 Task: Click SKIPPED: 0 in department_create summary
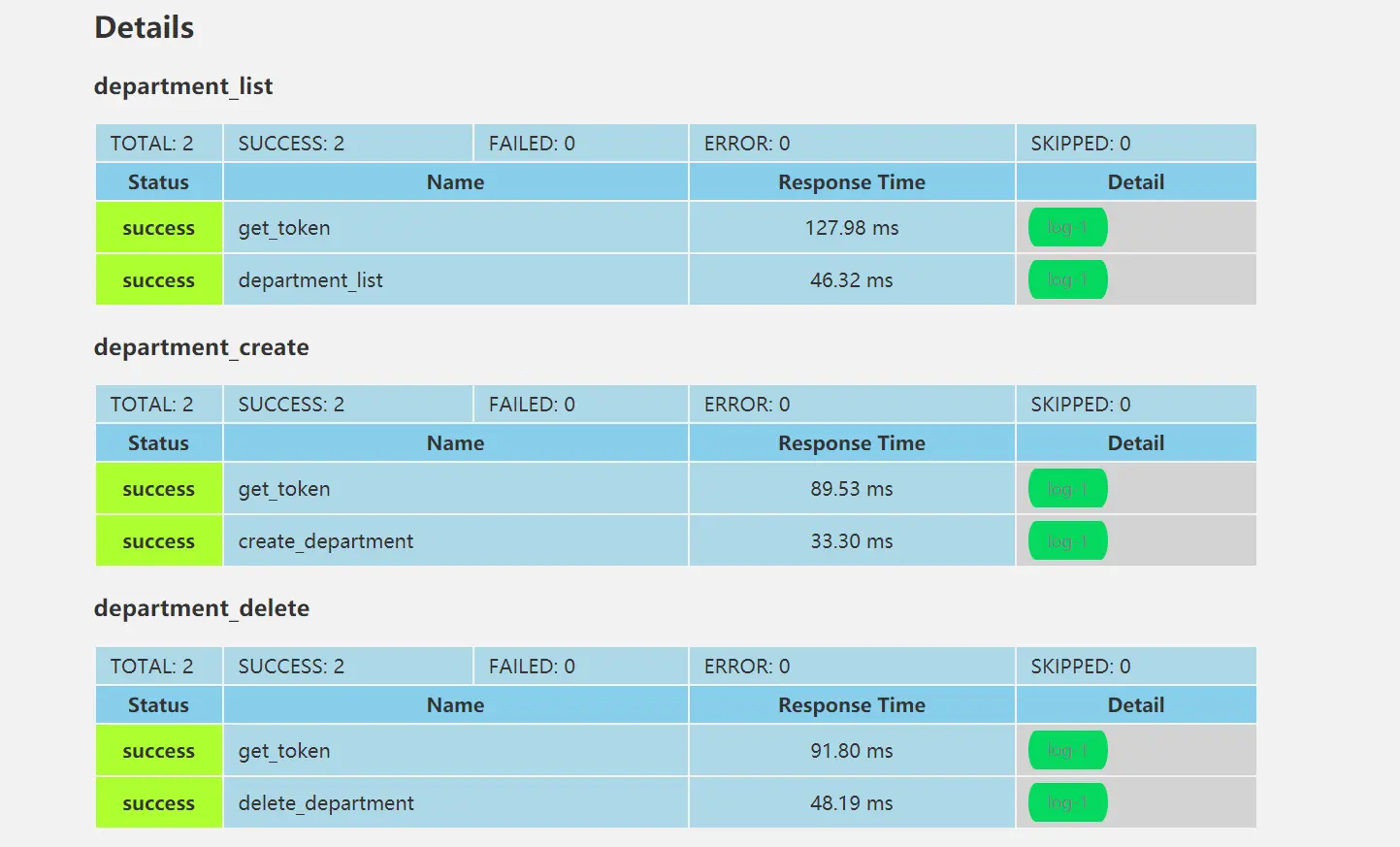(1136, 404)
